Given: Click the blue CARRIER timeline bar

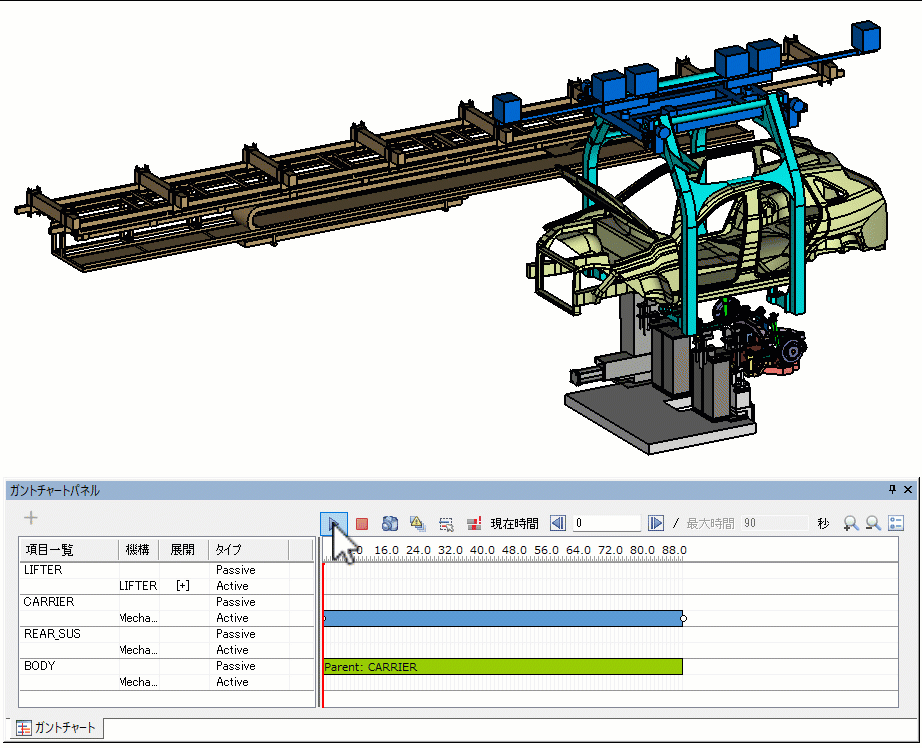Looking at the screenshot, I should tap(502, 618).
